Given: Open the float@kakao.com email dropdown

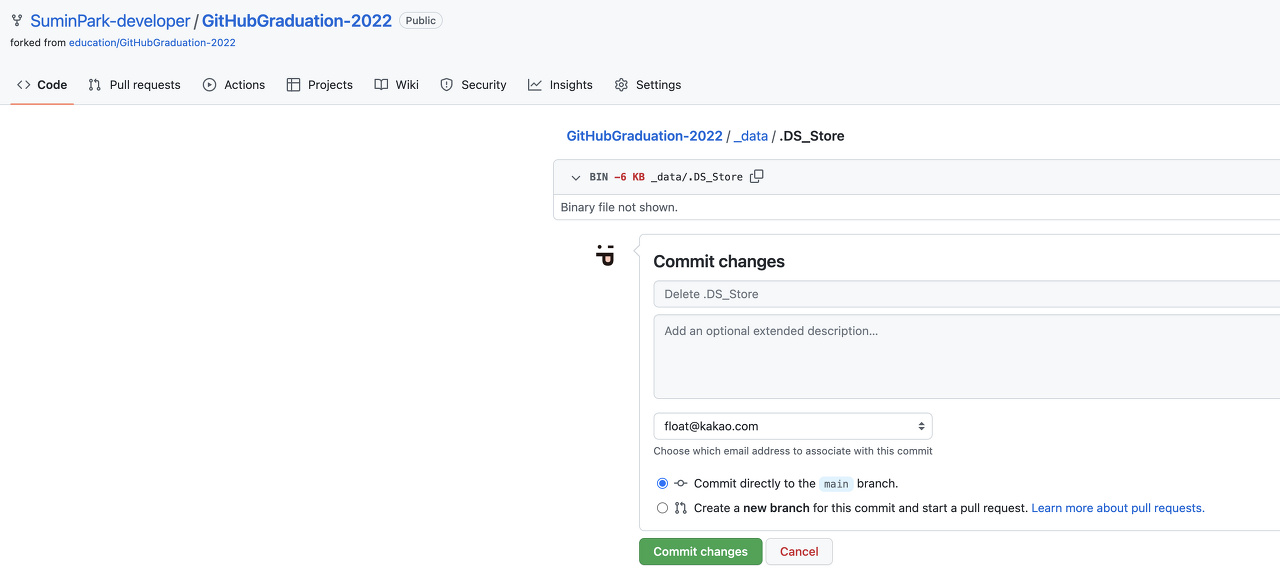Looking at the screenshot, I should (793, 426).
